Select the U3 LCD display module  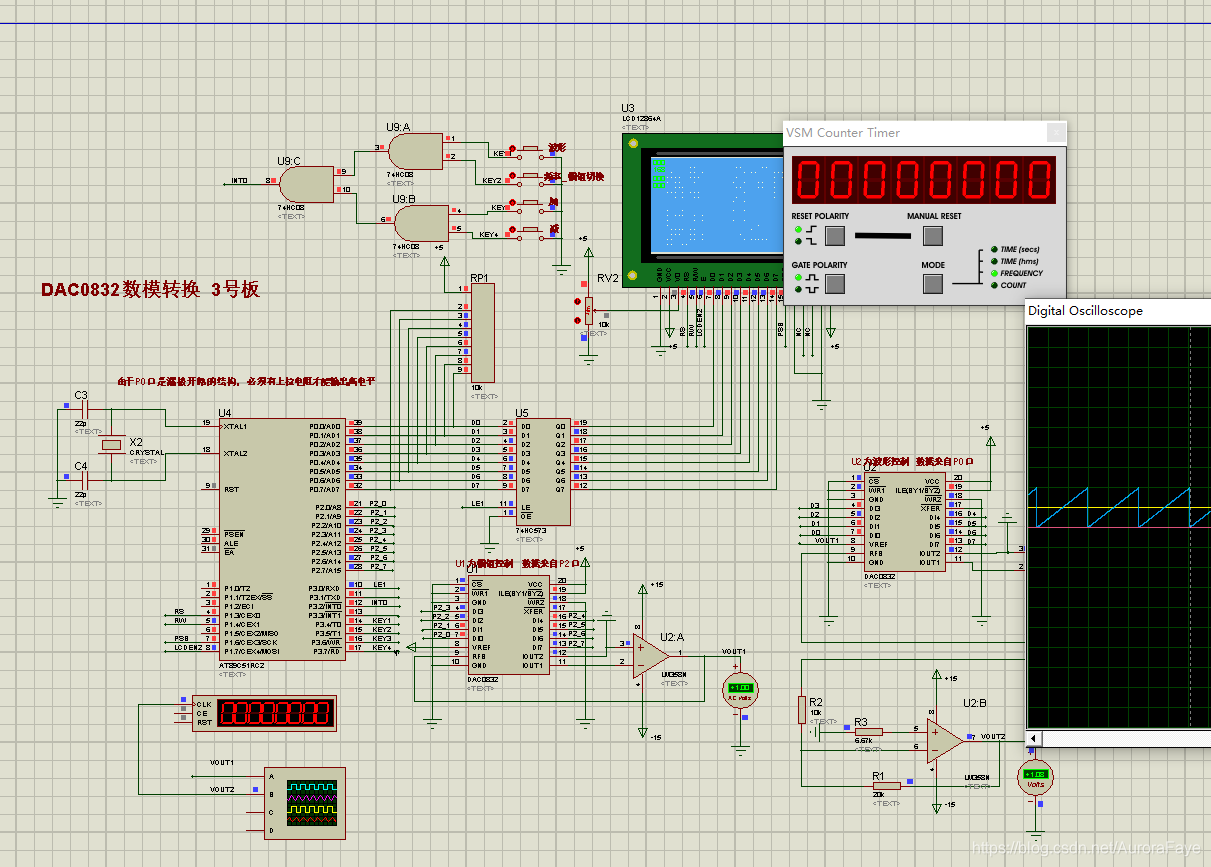click(703, 210)
